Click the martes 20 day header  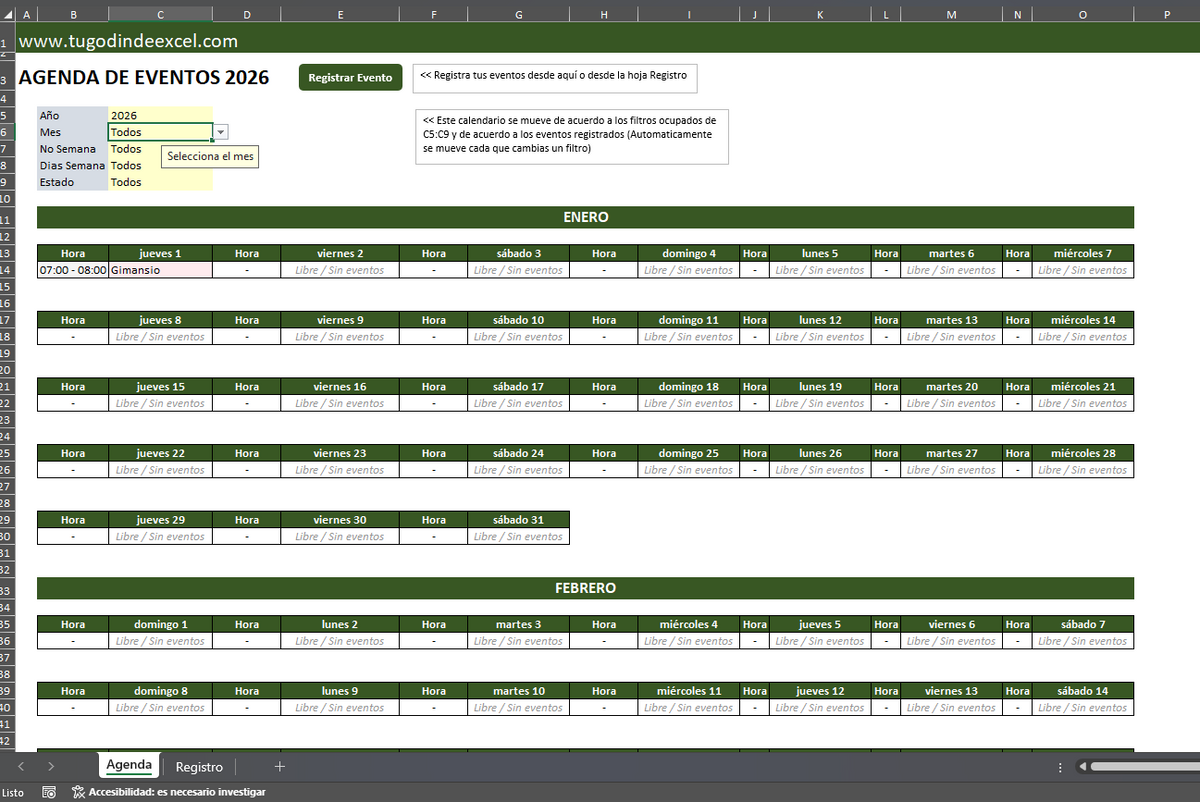click(950, 387)
